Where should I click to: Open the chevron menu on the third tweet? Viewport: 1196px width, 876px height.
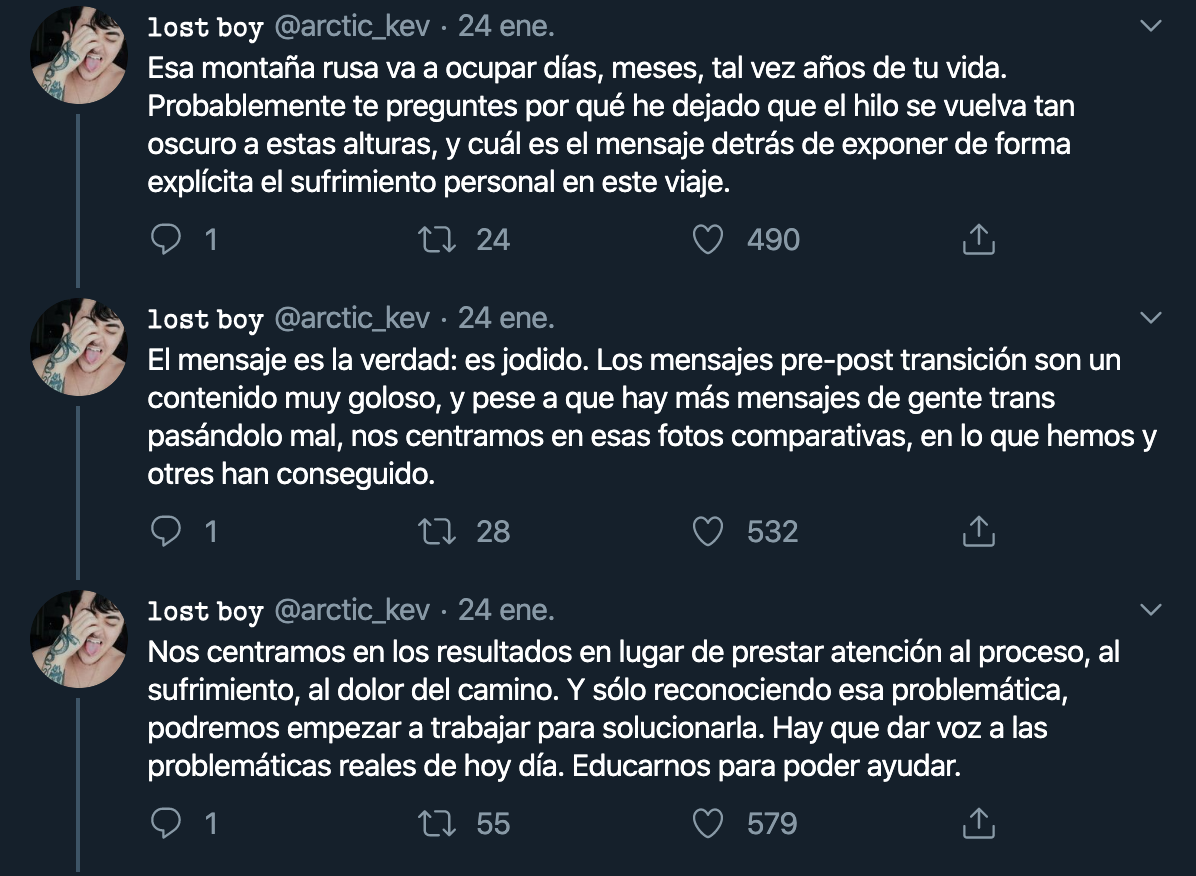click(x=1151, y=610)
